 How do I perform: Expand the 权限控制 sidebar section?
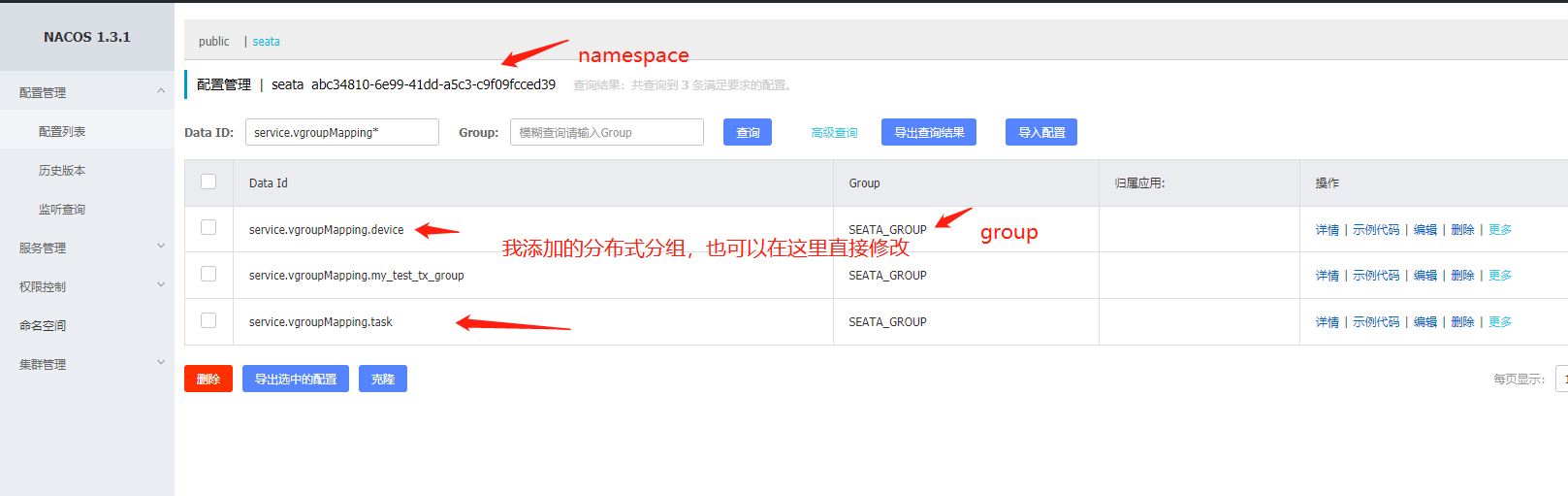point(86,286)
